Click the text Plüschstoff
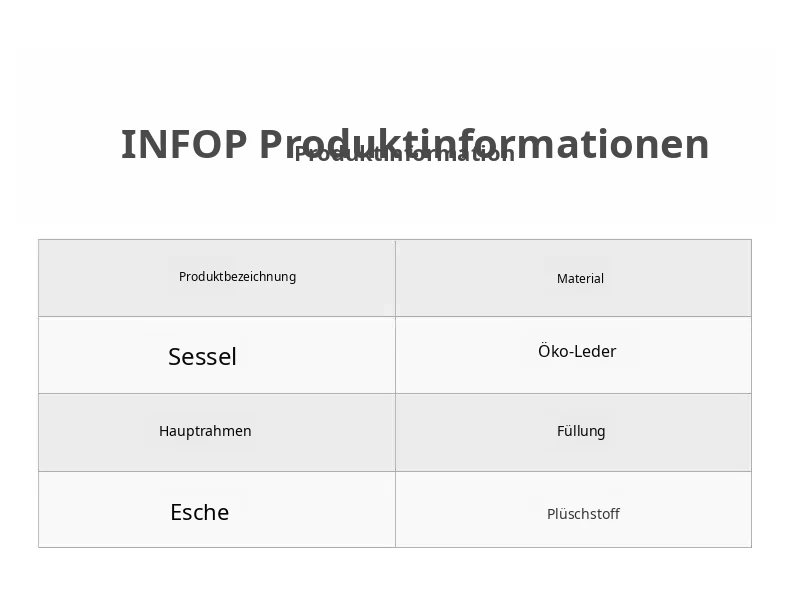790x599 pixels. [x=583, y=514]
